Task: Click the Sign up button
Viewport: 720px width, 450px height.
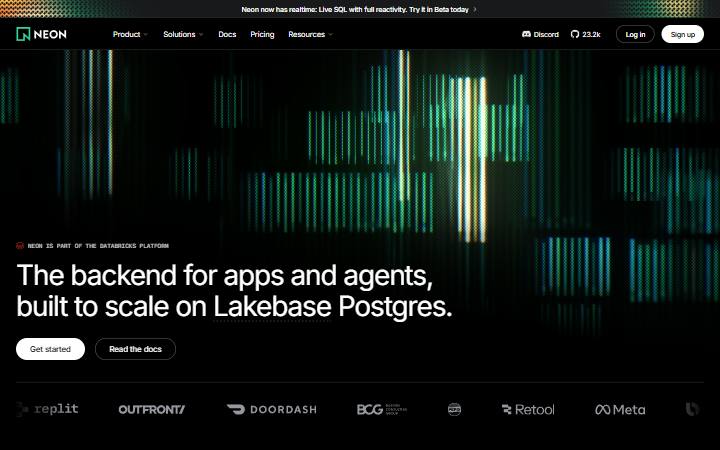Action: point(682,34)
